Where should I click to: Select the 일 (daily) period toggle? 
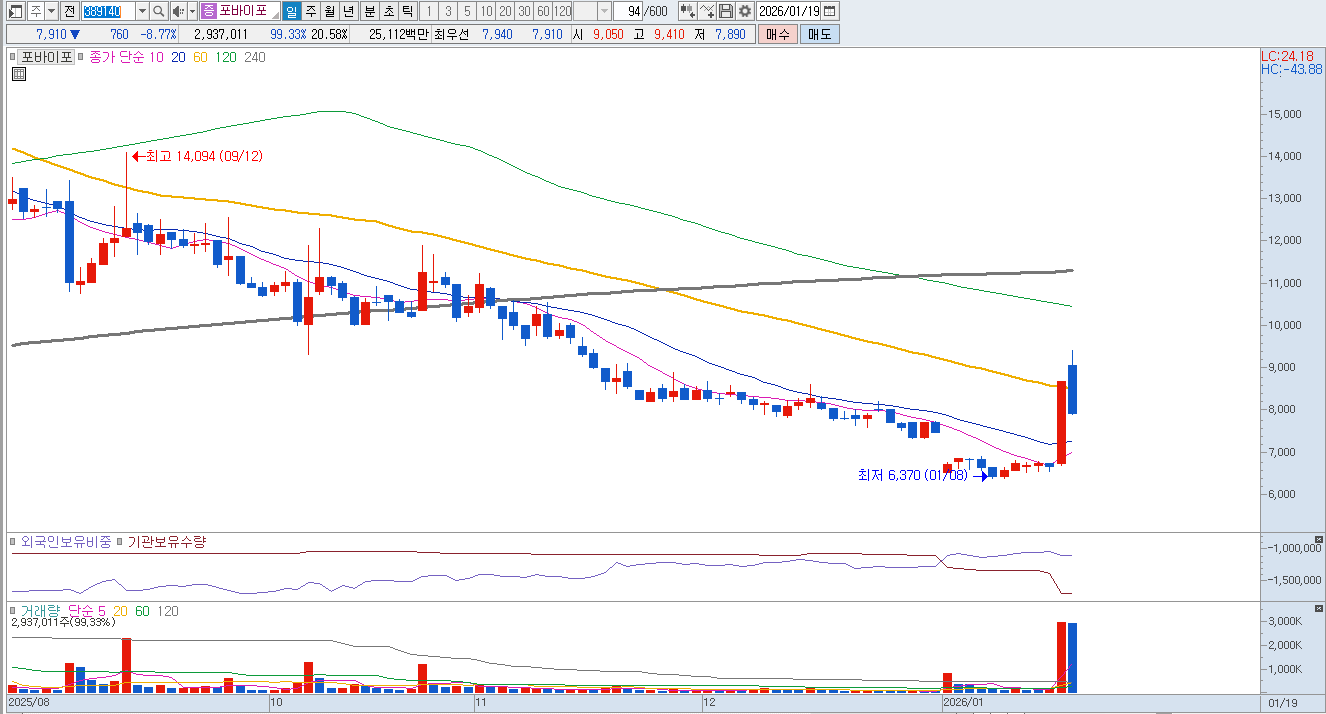point(290,11)
